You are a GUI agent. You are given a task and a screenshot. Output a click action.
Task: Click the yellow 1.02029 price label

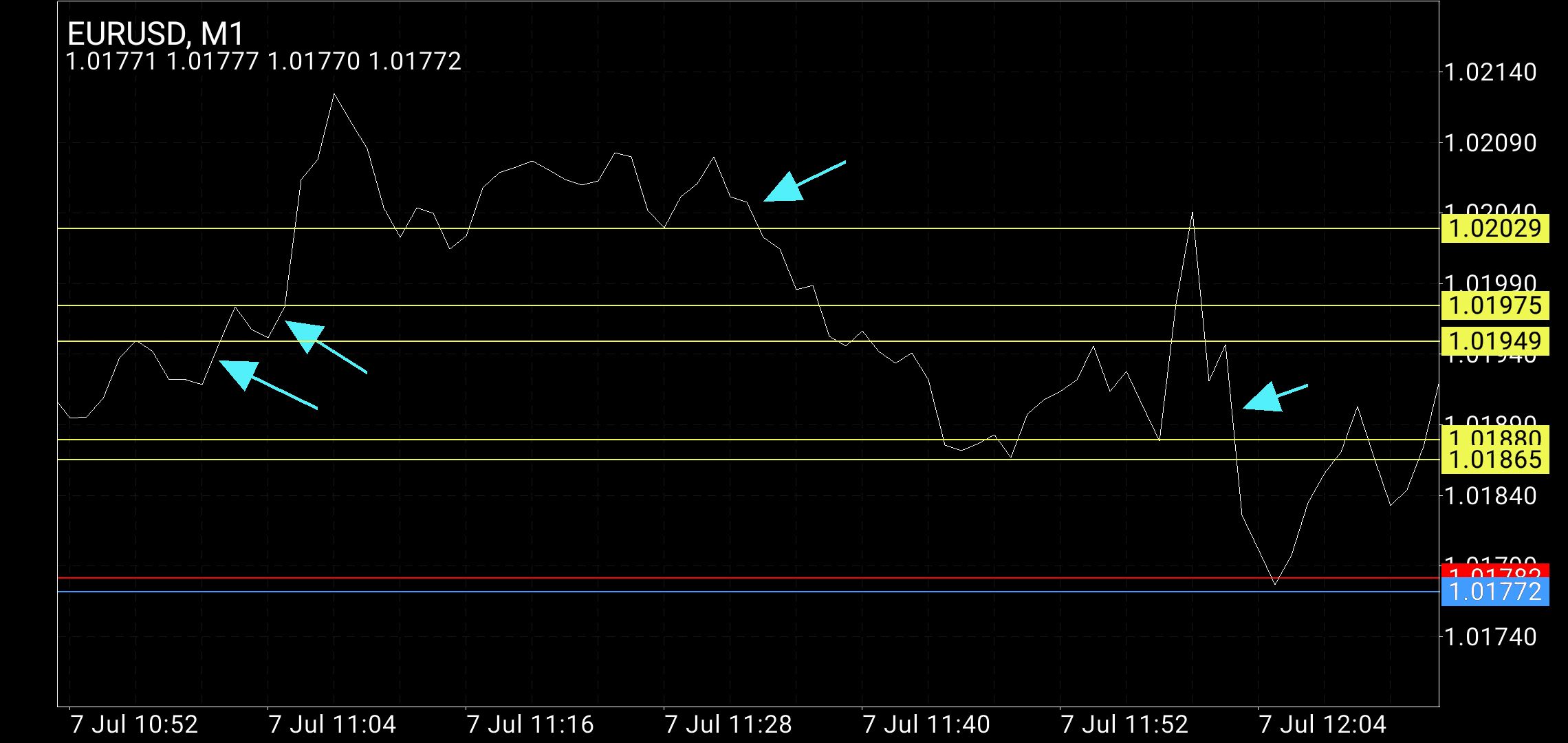(1494, 228)
